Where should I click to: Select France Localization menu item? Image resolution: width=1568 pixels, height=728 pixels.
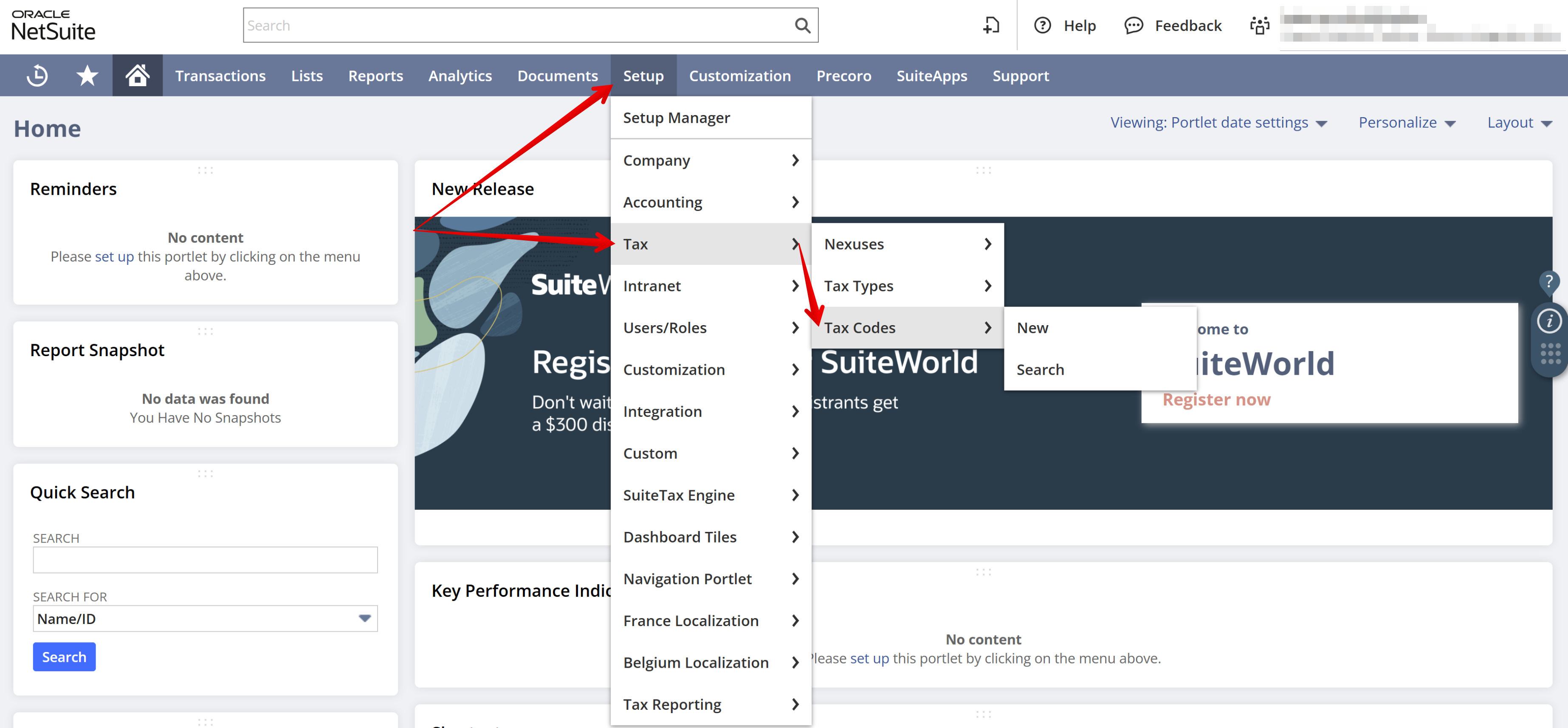[x=711, y=621]
